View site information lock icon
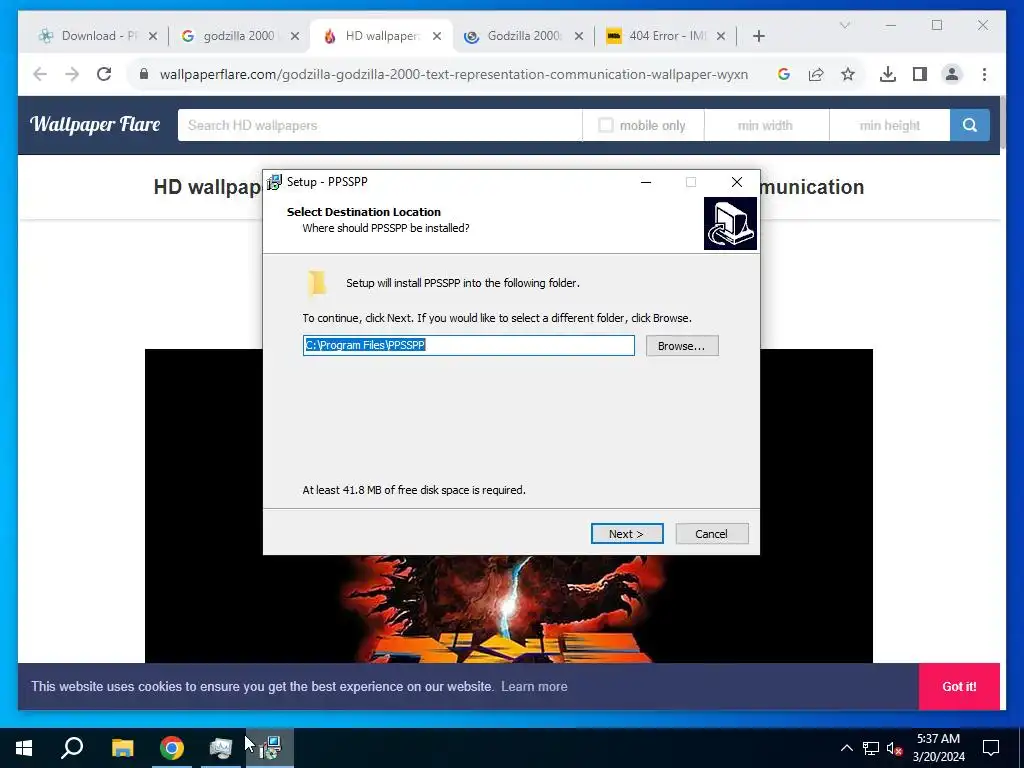 (x=144, y=74)
